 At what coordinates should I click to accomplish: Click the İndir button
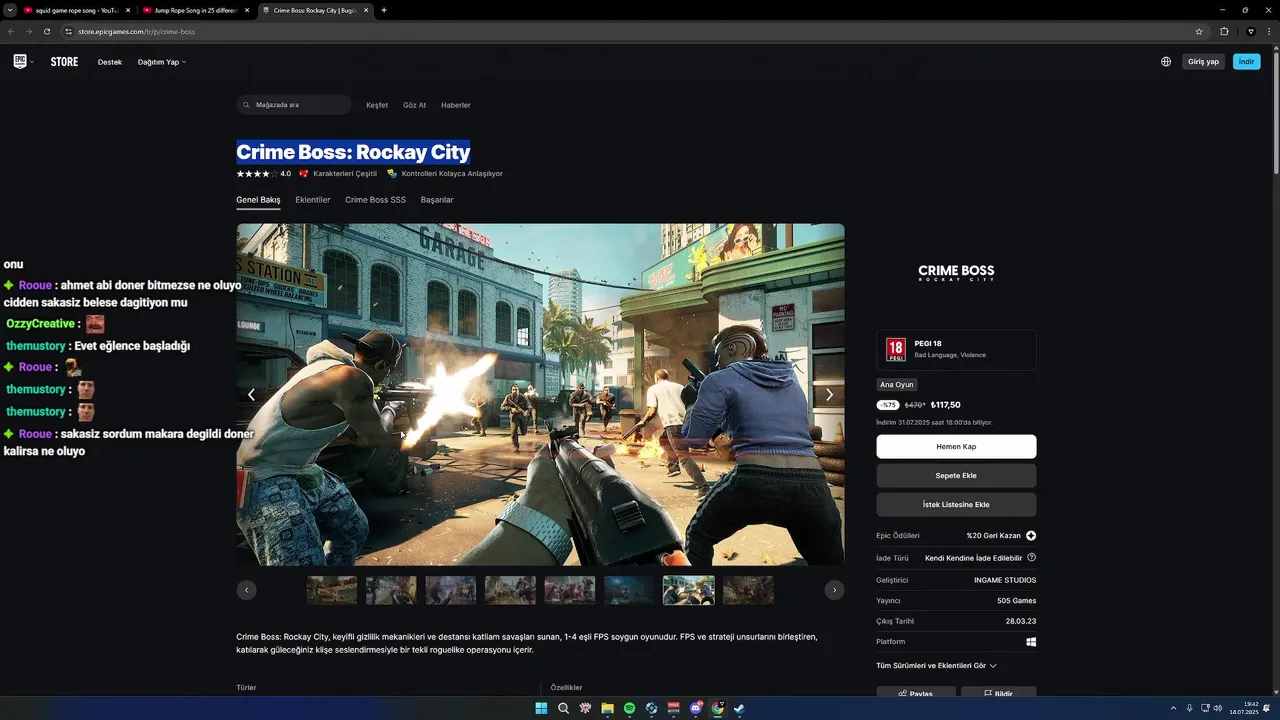(1246, 62)
